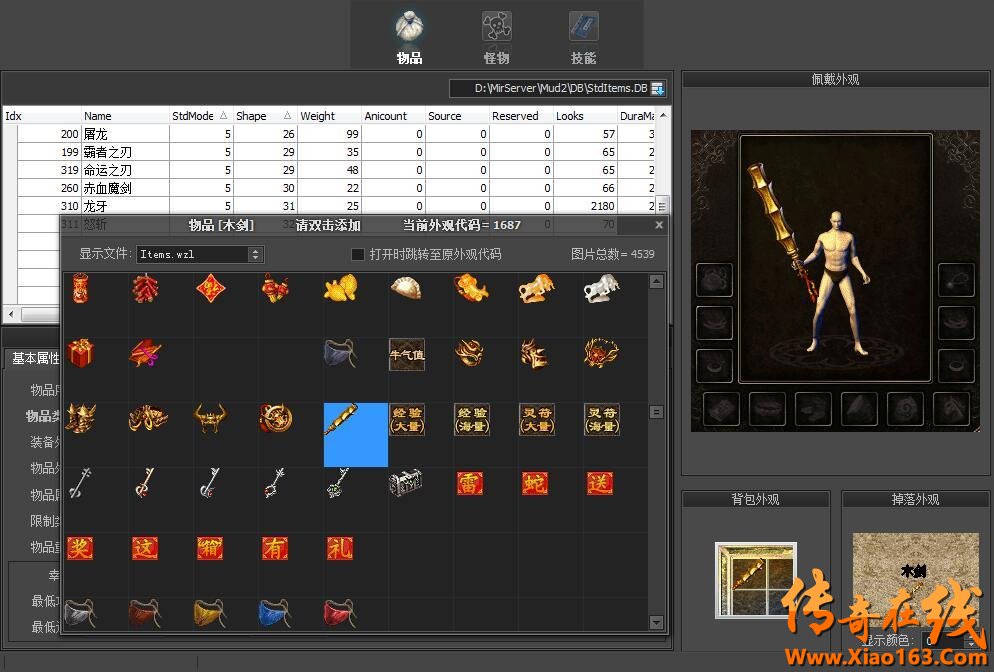The image size is (994, 672).
Task: Select the firecracker string item icon
Action: coord(145,289)
